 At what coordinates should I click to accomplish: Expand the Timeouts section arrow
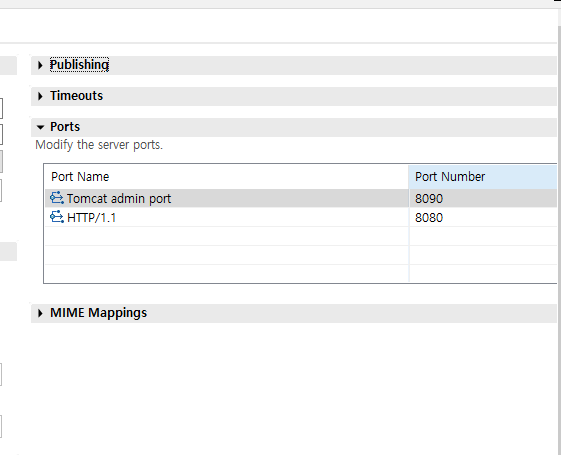(40, 96)
